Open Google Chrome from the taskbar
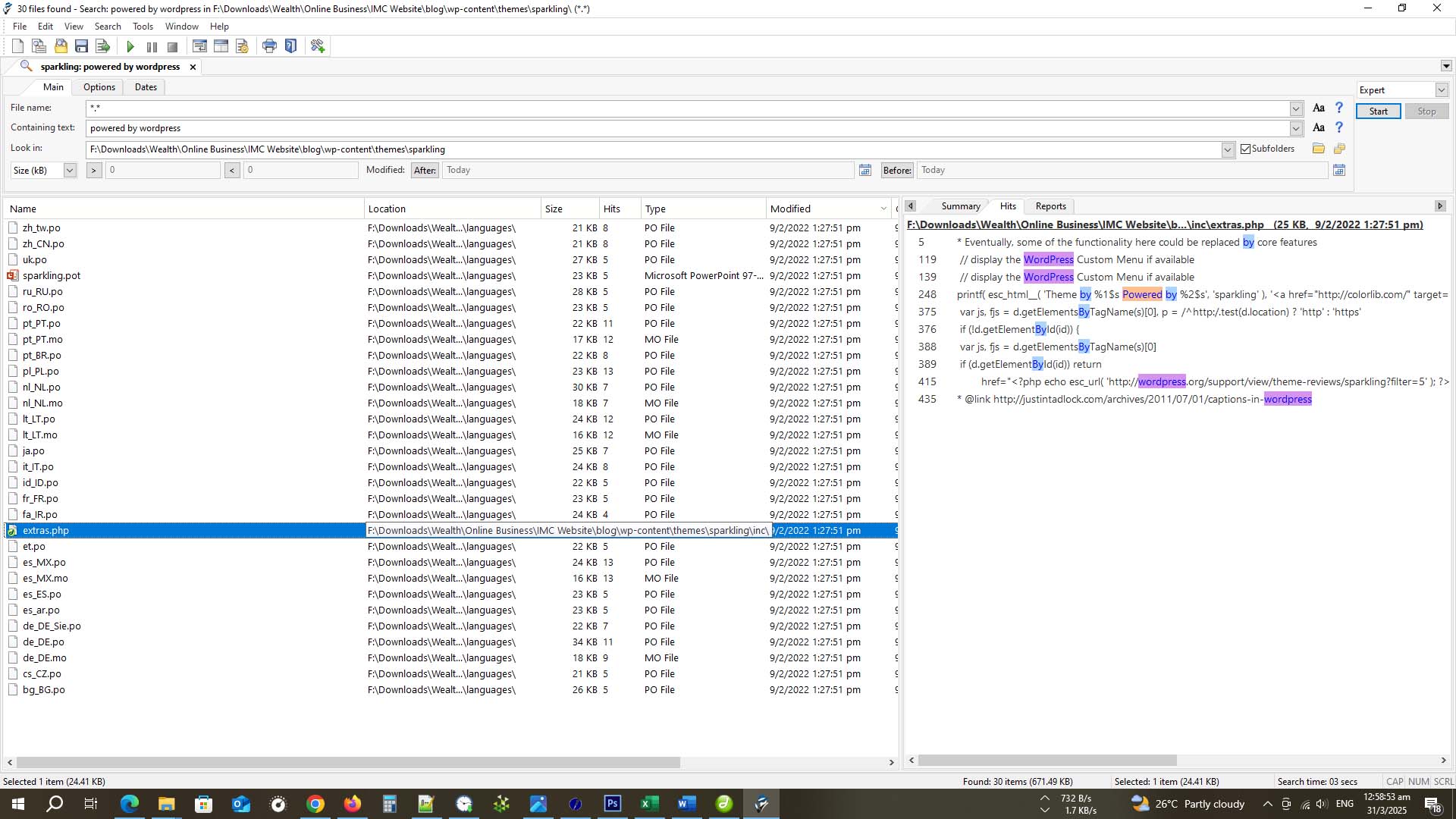 point(315,804)
